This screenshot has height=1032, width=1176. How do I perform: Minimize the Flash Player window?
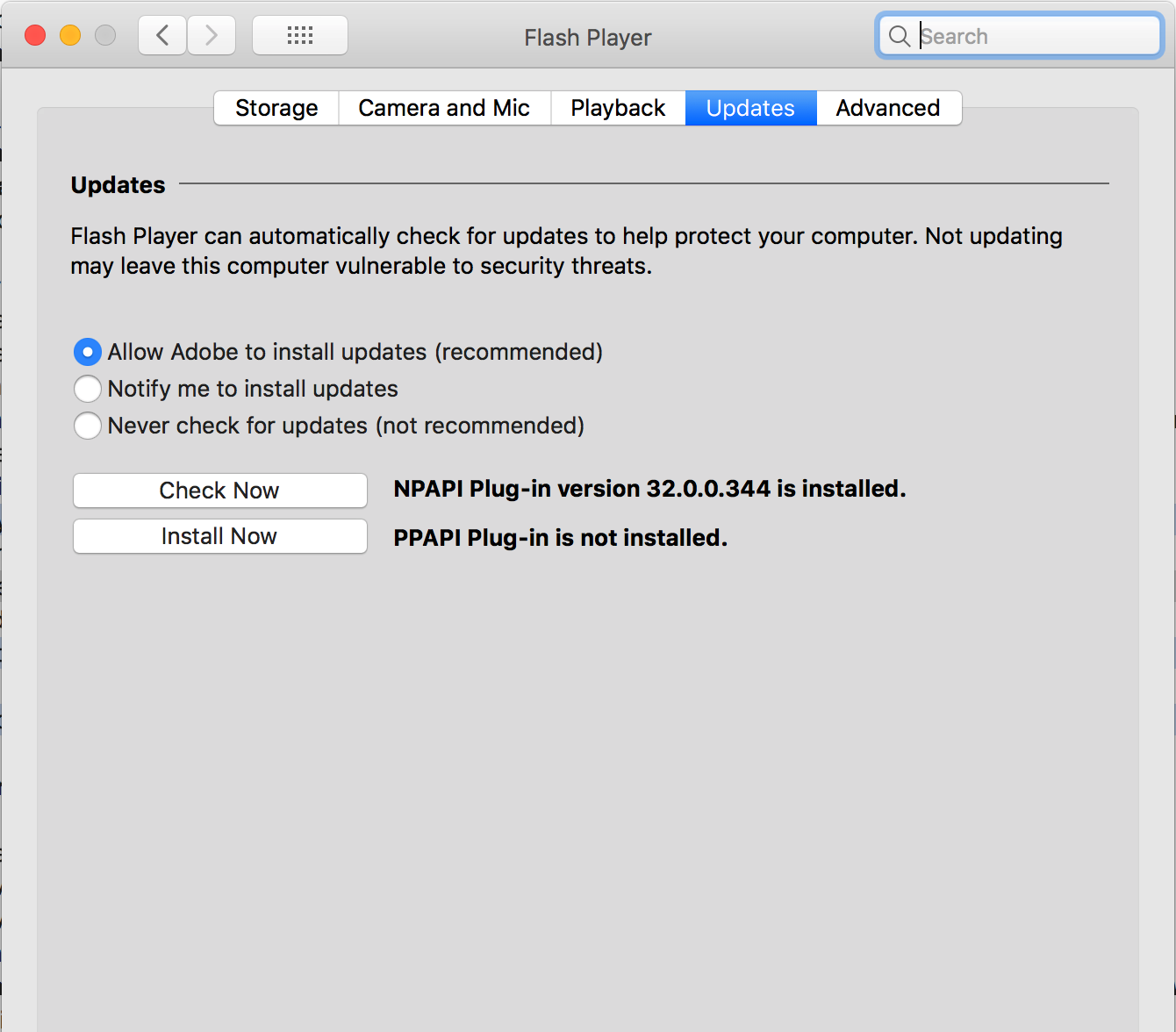[x=70, y=35]
